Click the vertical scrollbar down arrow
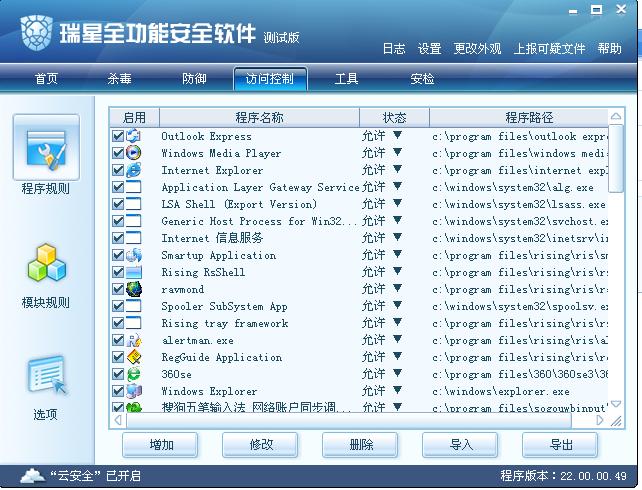This screenshot has width=642, height=490. [x=616, y=404]
